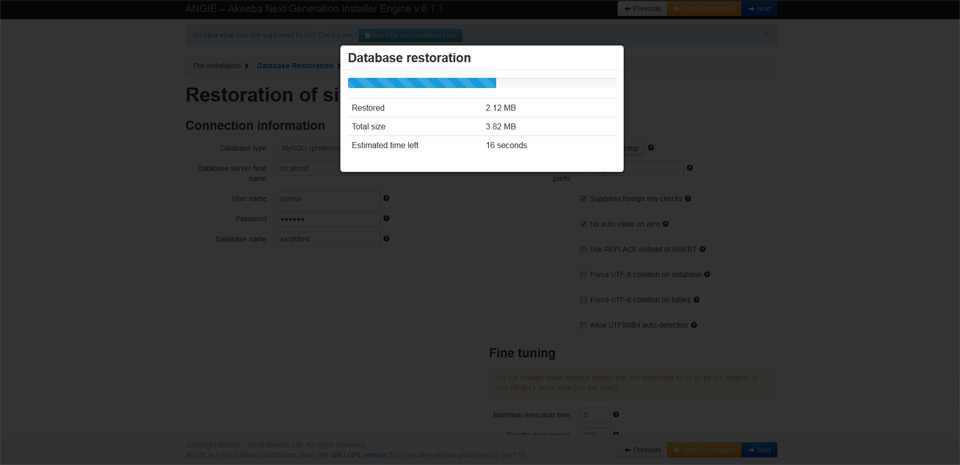
Task: Open the Read the documentation page button
Action: (410, 35)
